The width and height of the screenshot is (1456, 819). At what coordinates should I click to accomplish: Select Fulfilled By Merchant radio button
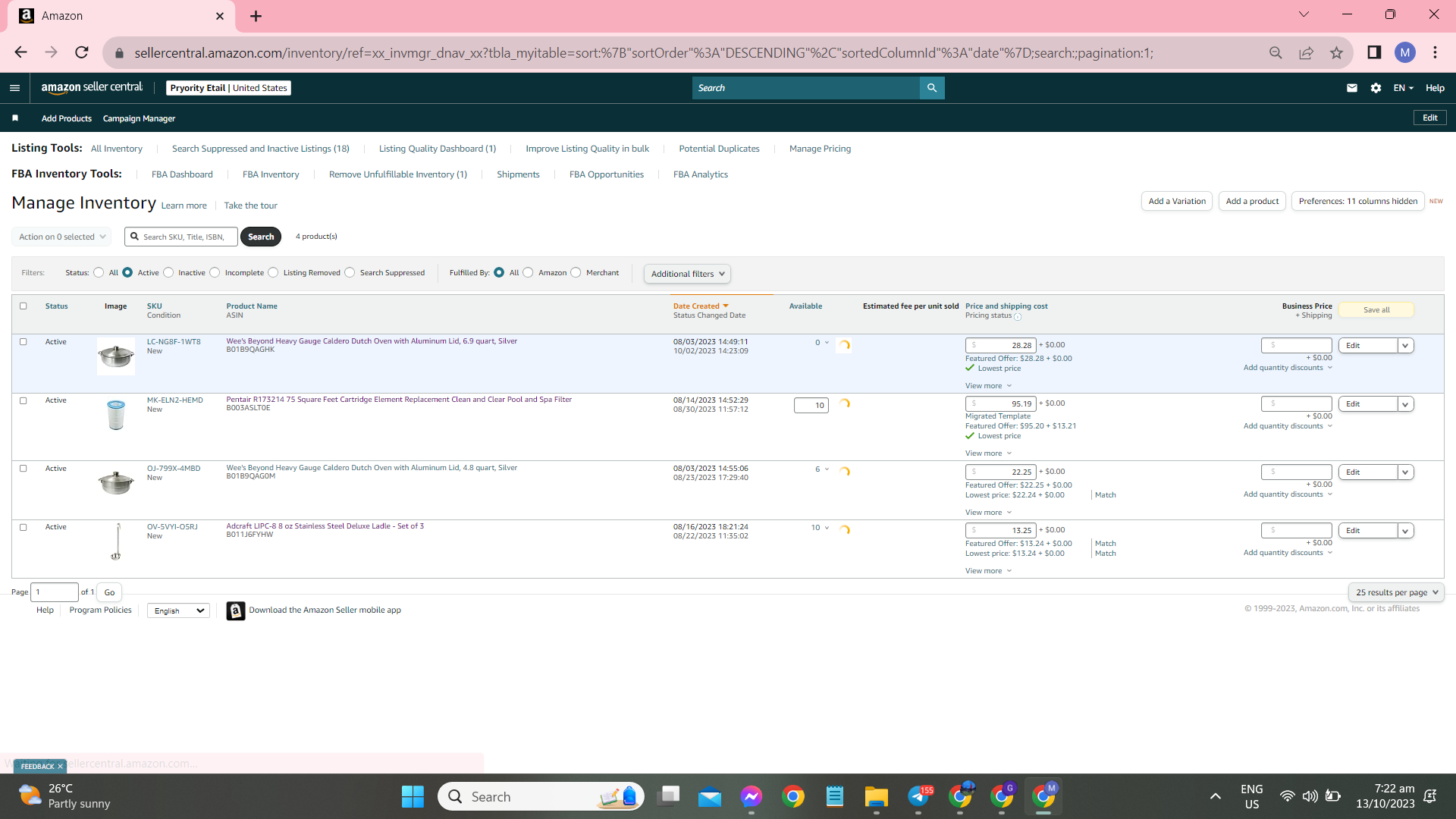coord(576,273)
